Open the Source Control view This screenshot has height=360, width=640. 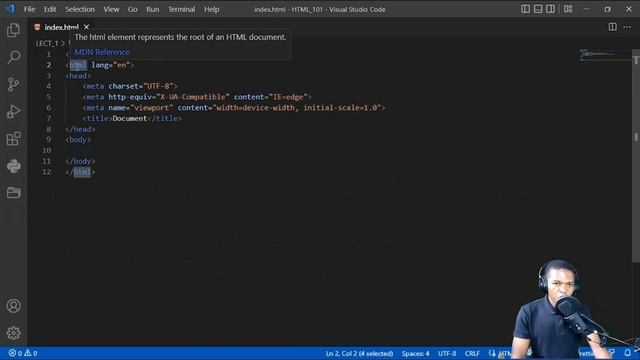(x=13, y=84)
